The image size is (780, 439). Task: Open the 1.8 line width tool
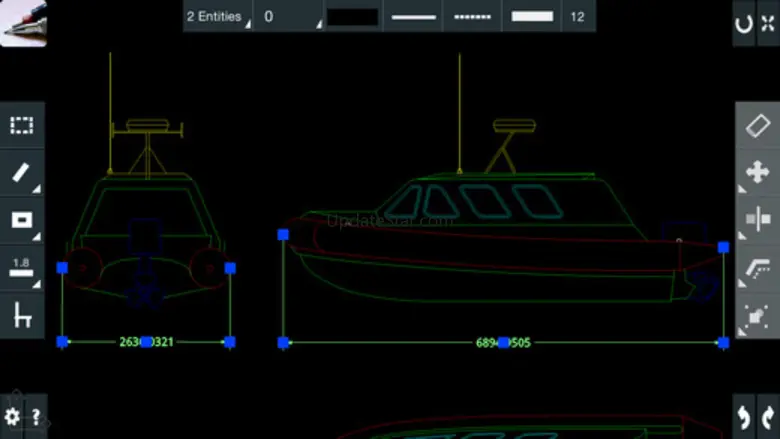pos(22,268)
